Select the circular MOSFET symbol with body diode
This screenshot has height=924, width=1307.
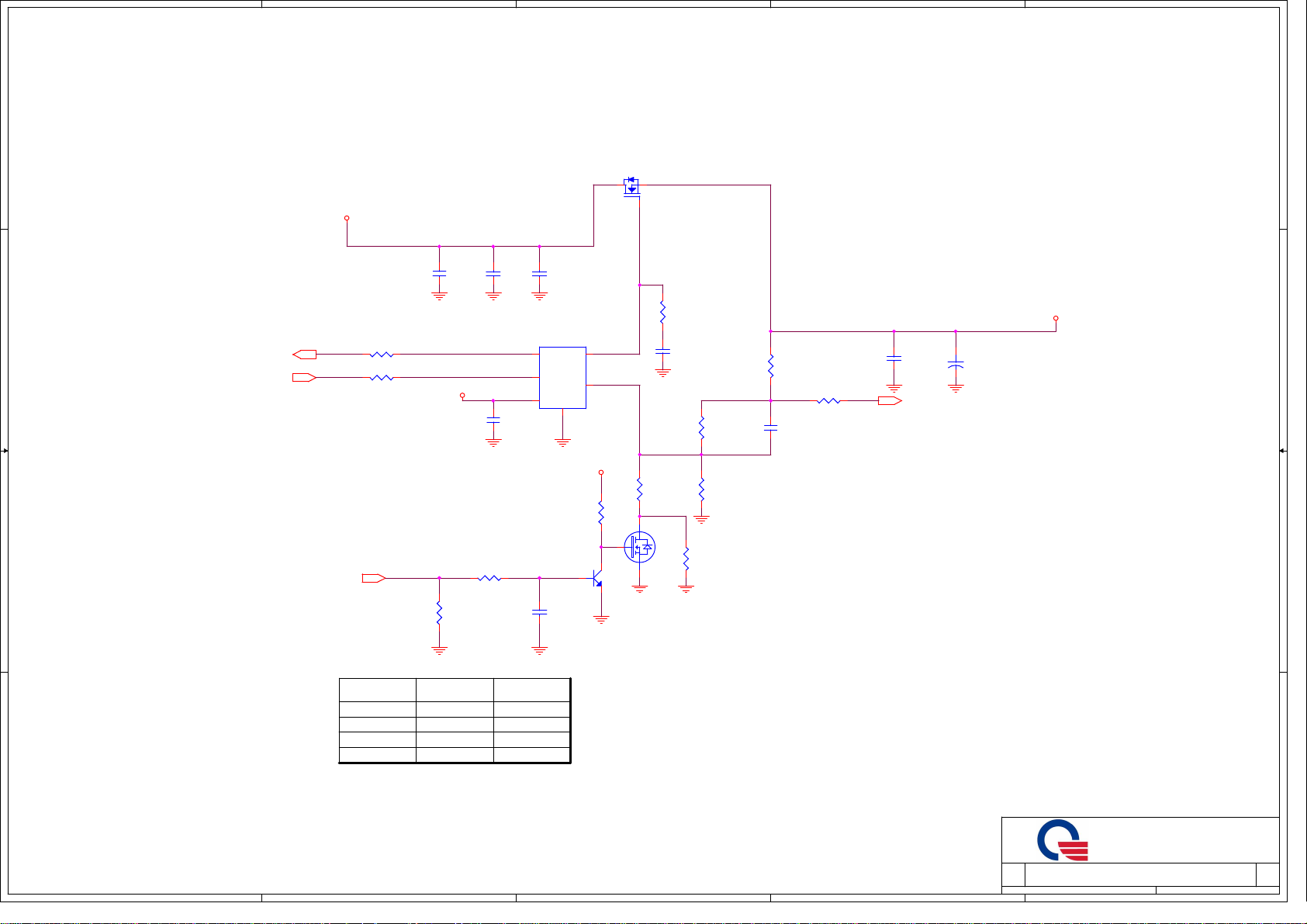coord(639,548)
